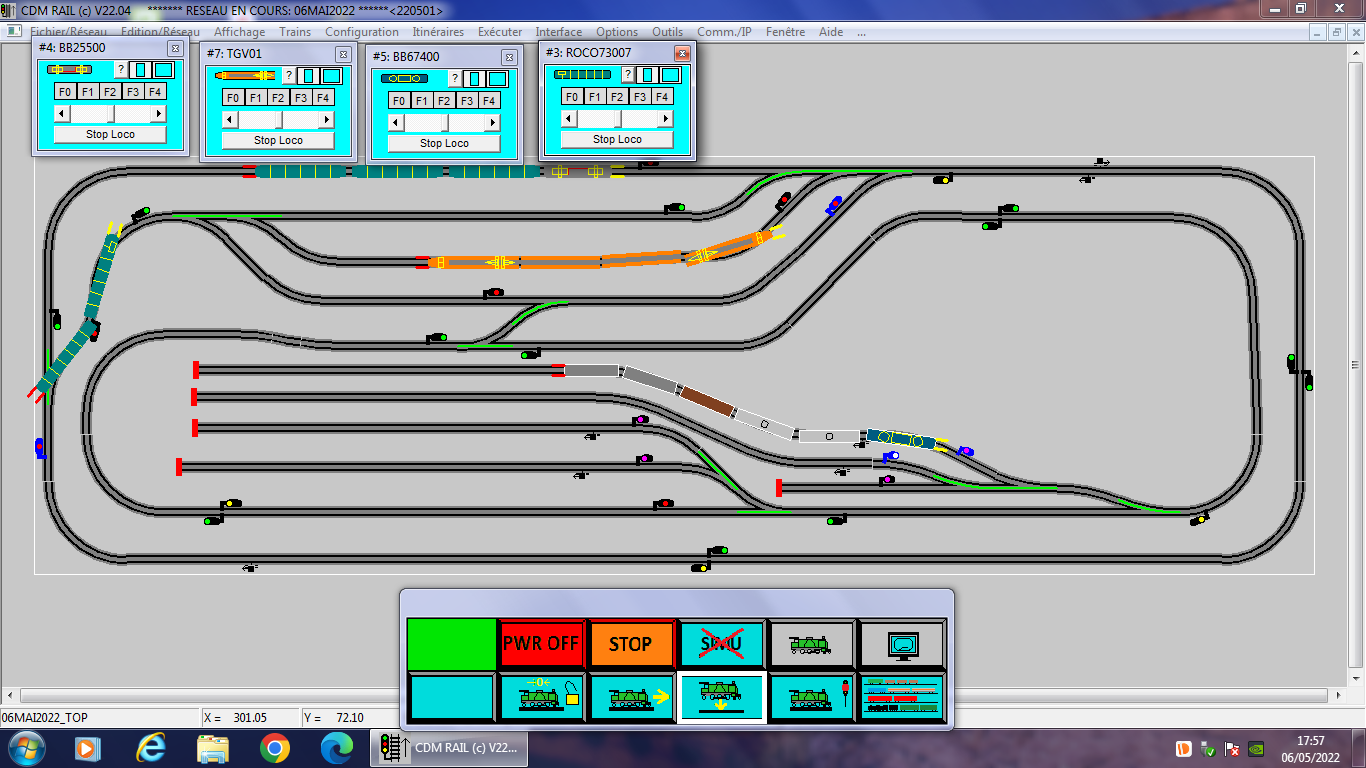Toggle F1 function on ROCO73007 panel

(595, 96)
